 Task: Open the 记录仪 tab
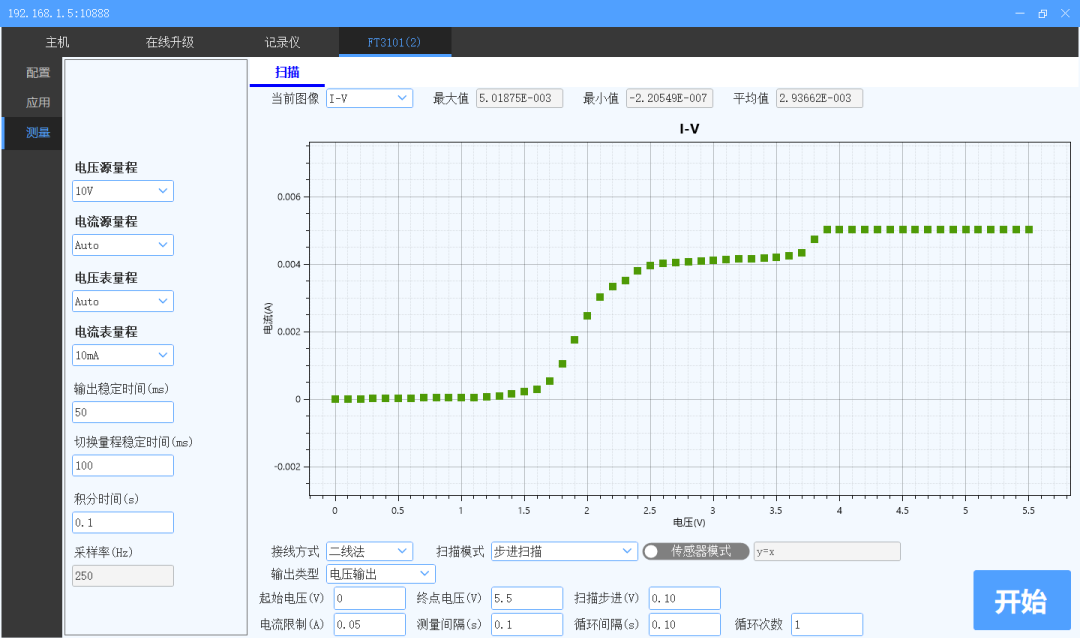click(282, 42)
